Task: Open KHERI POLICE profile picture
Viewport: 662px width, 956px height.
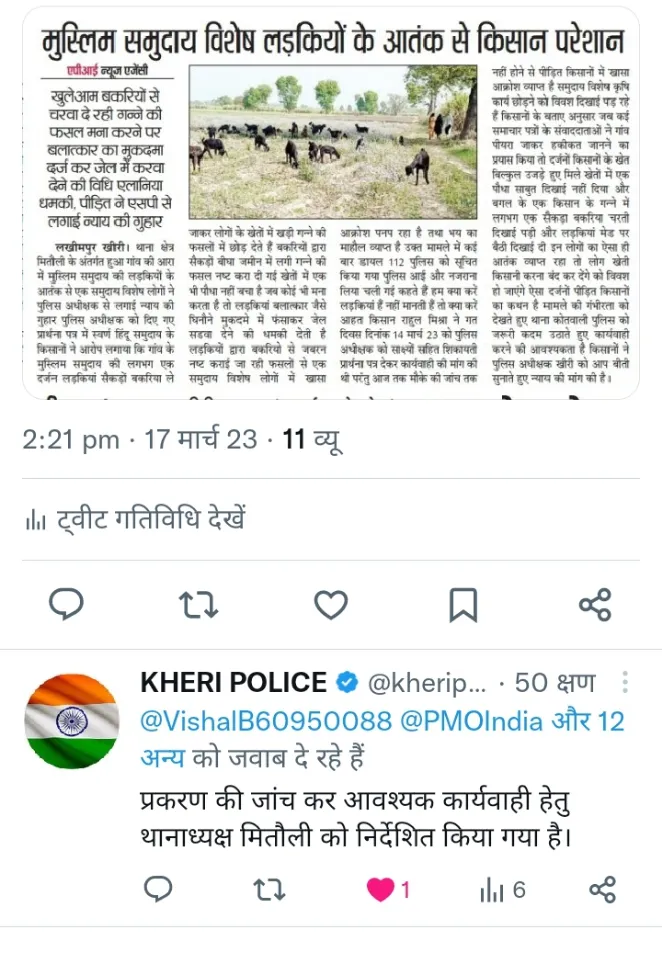Action: click(72, 721)
